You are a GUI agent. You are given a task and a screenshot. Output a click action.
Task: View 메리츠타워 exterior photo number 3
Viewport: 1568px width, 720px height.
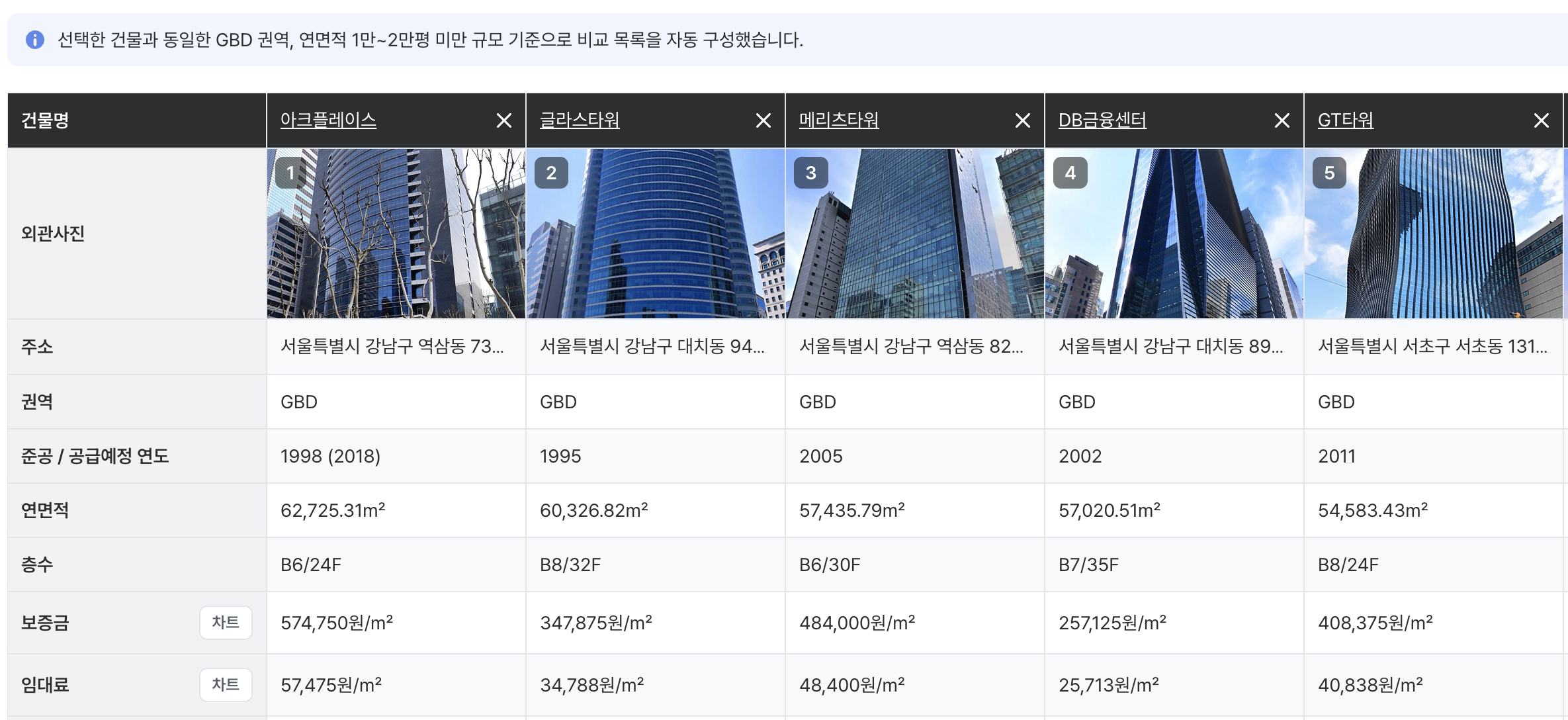(914, 234)
